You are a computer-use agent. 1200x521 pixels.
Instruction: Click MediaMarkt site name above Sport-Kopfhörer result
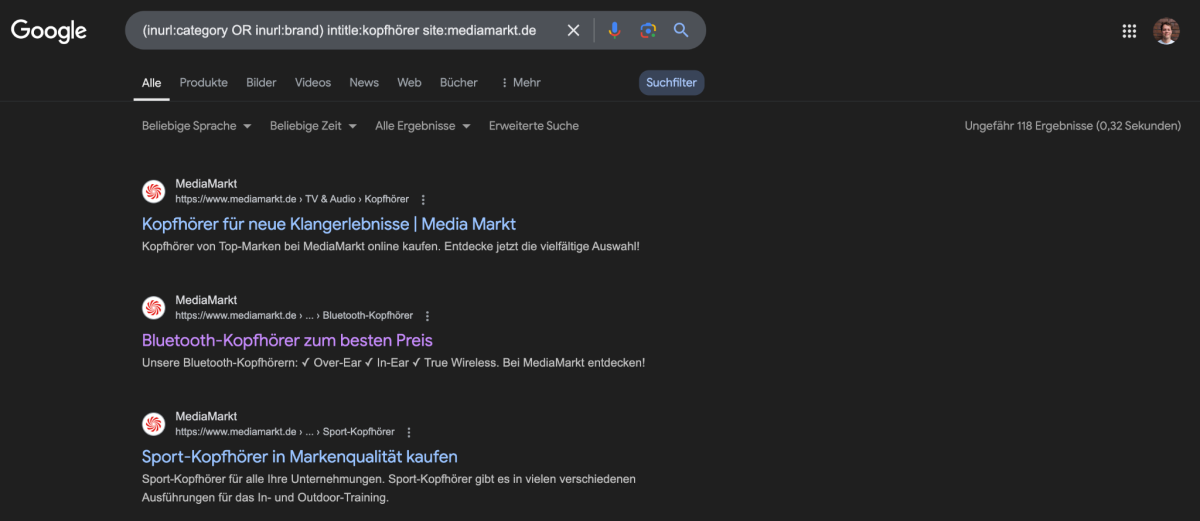pos(206,416)
